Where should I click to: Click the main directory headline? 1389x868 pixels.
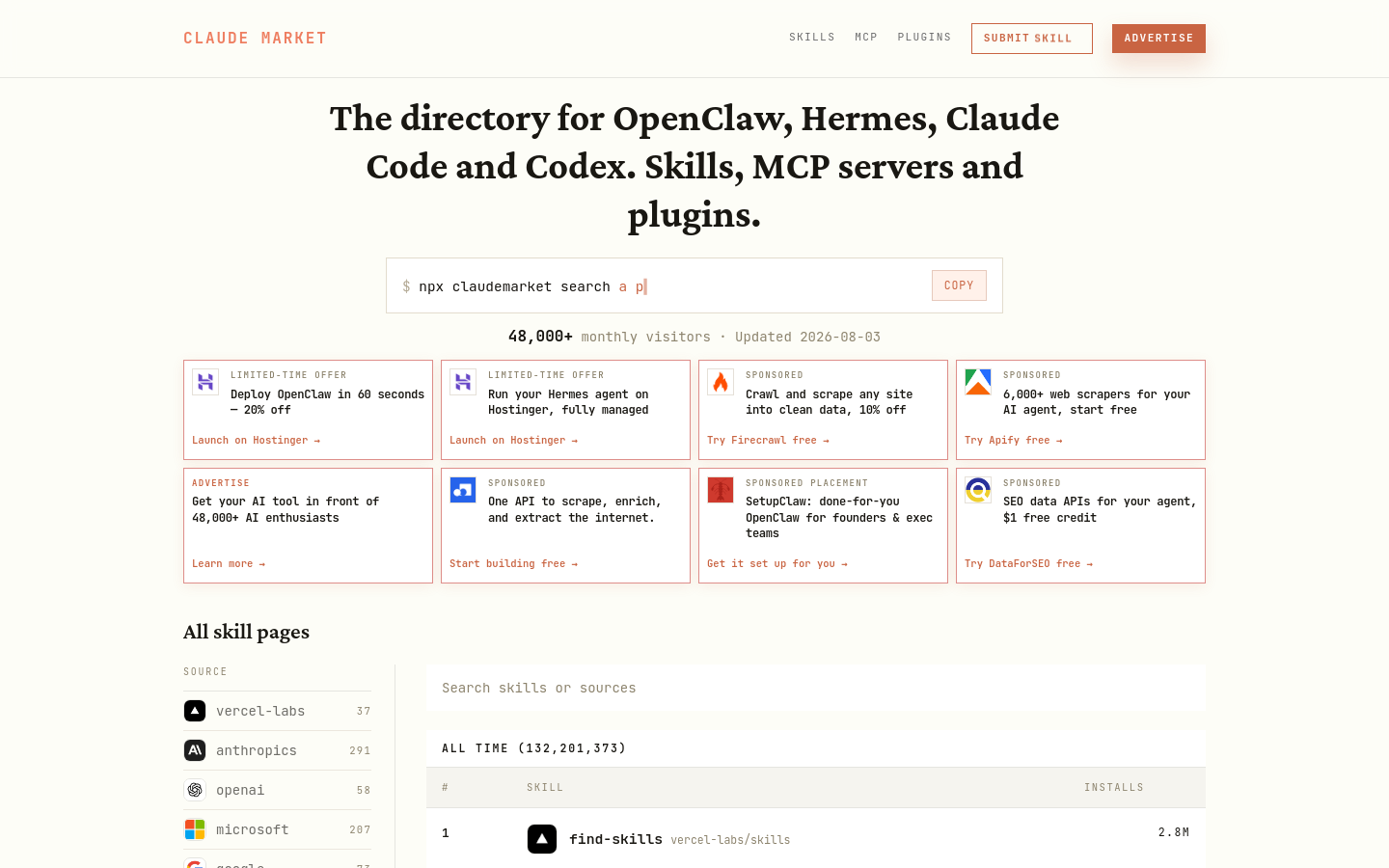click(694, 166)
